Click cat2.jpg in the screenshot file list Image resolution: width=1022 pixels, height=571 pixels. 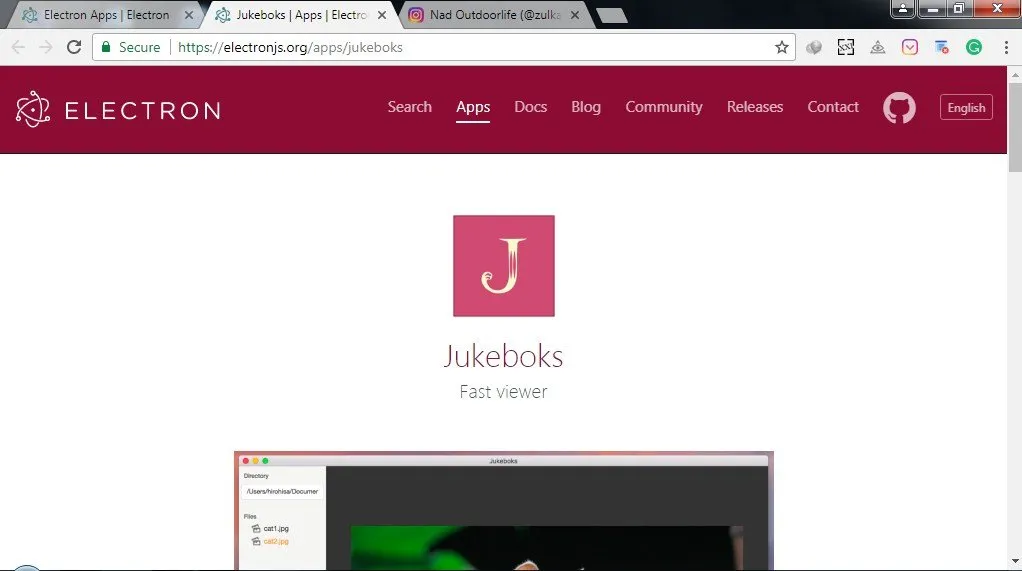276,542
